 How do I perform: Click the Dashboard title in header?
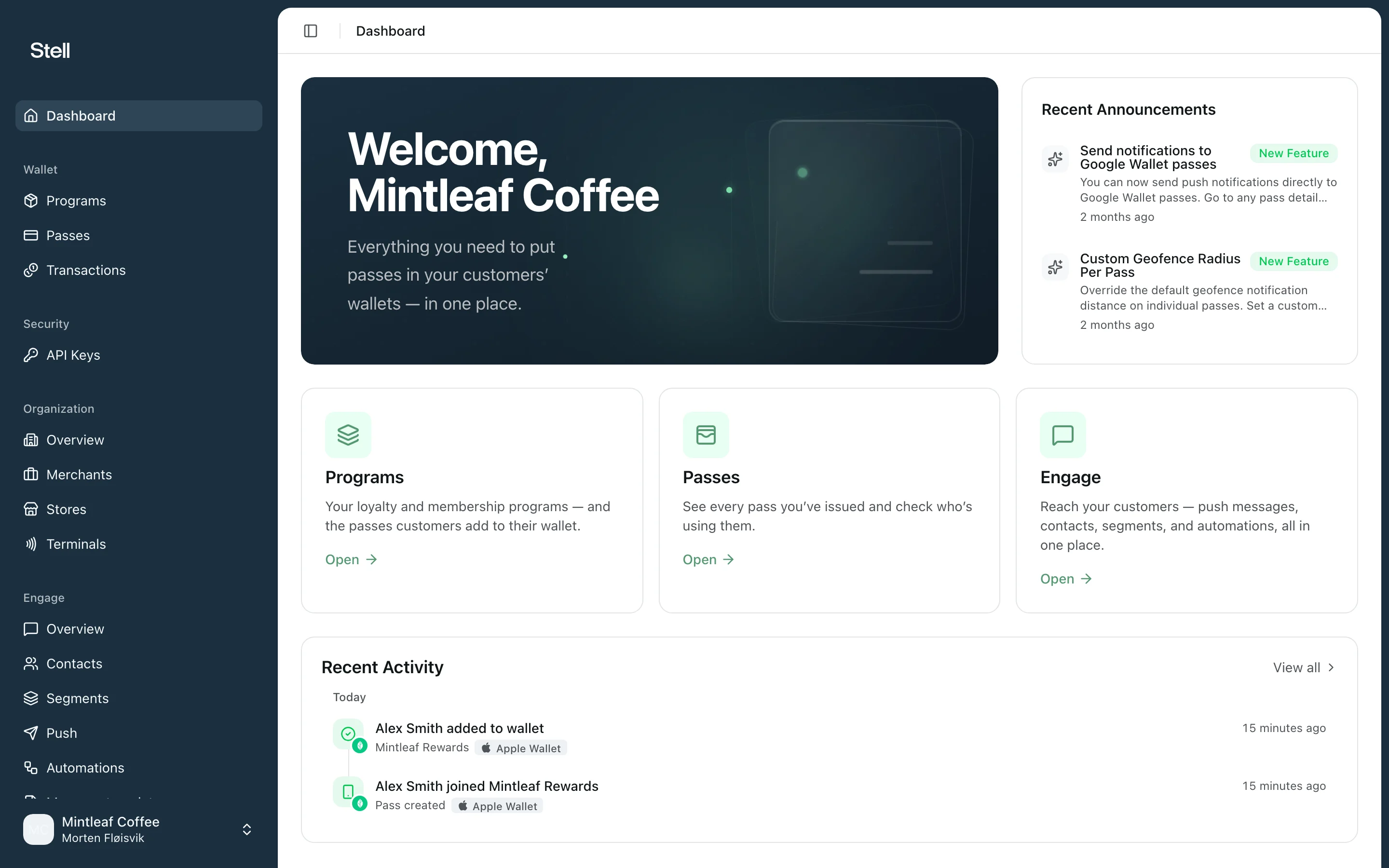[390, 31]
